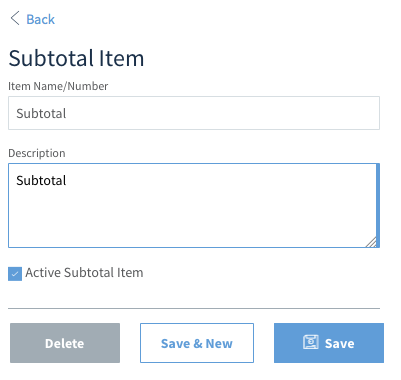Click the horizontal divider above the buttons
The height and width of the screenshot is (380, 401).
tap(194, 309)
